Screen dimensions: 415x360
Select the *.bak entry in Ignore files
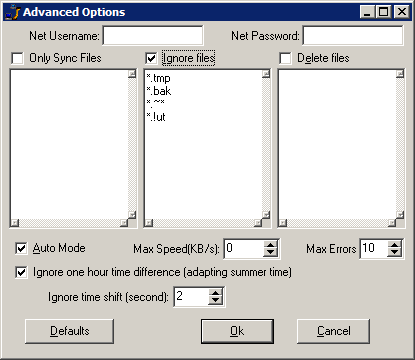(159, 91)
